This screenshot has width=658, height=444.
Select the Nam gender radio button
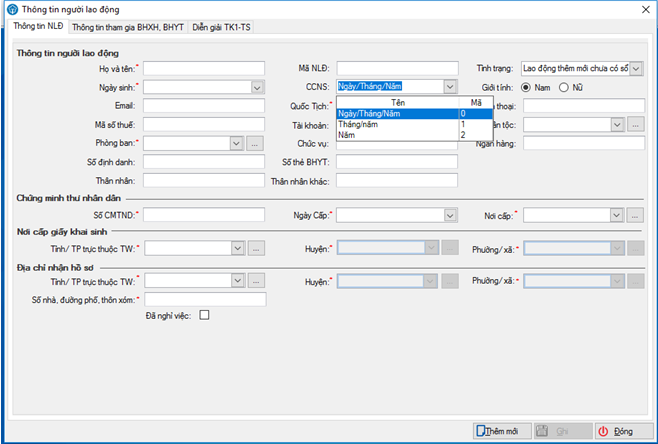tap(523, 87)
